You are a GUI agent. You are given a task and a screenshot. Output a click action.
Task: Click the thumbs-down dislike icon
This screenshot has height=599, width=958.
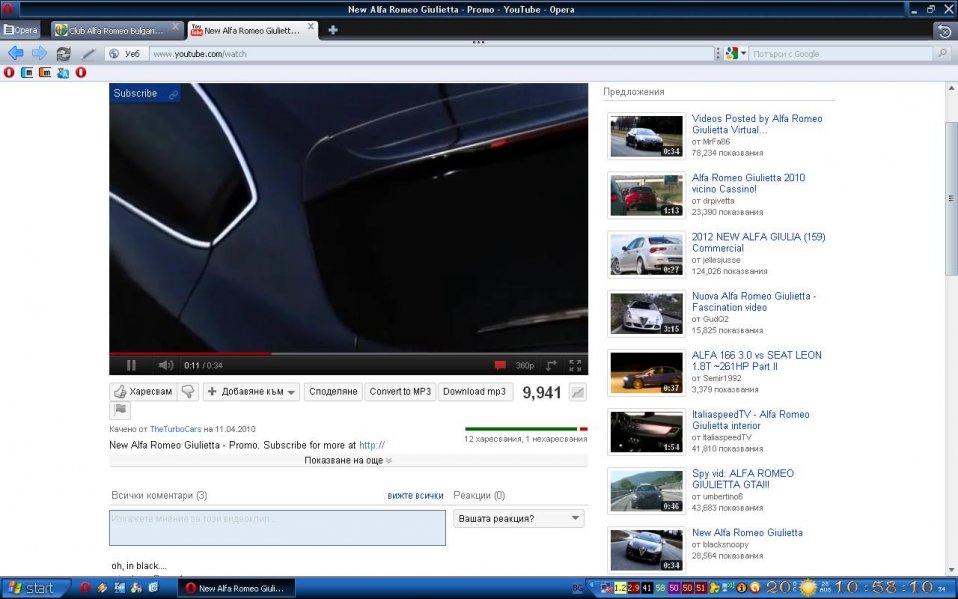pyautogui.click(x=187, y=392)
